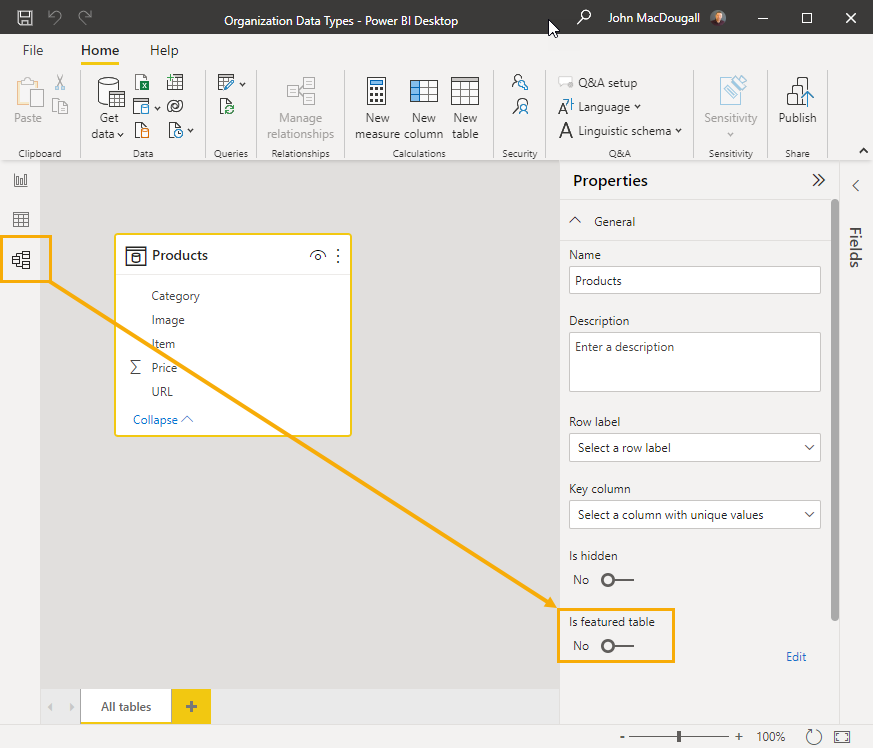Create a New measure
This screenshot has height=748, width=873.
(x=377, y=109)
